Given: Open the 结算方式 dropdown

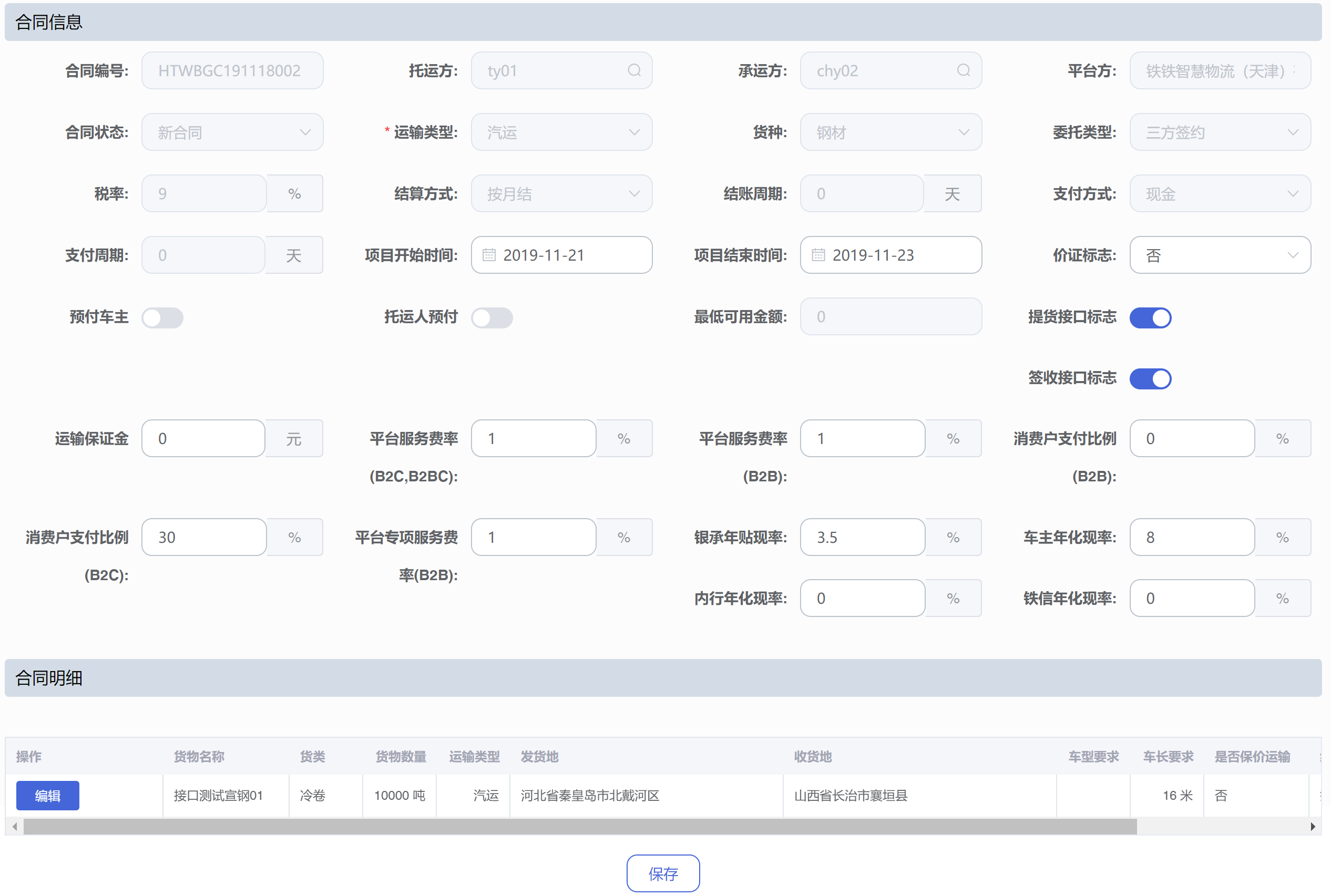Looking at the screenshot, I should (x=561, y=194).
